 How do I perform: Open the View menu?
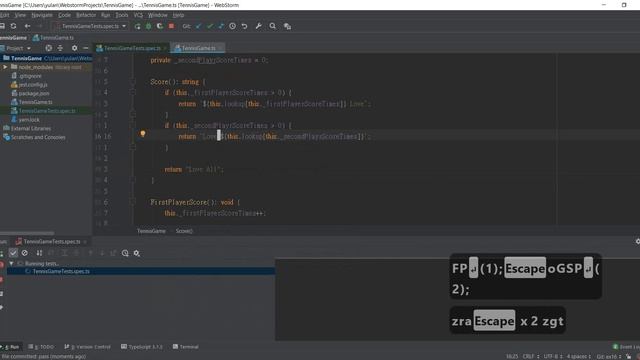pyautogui.click(x=20, y=15)
